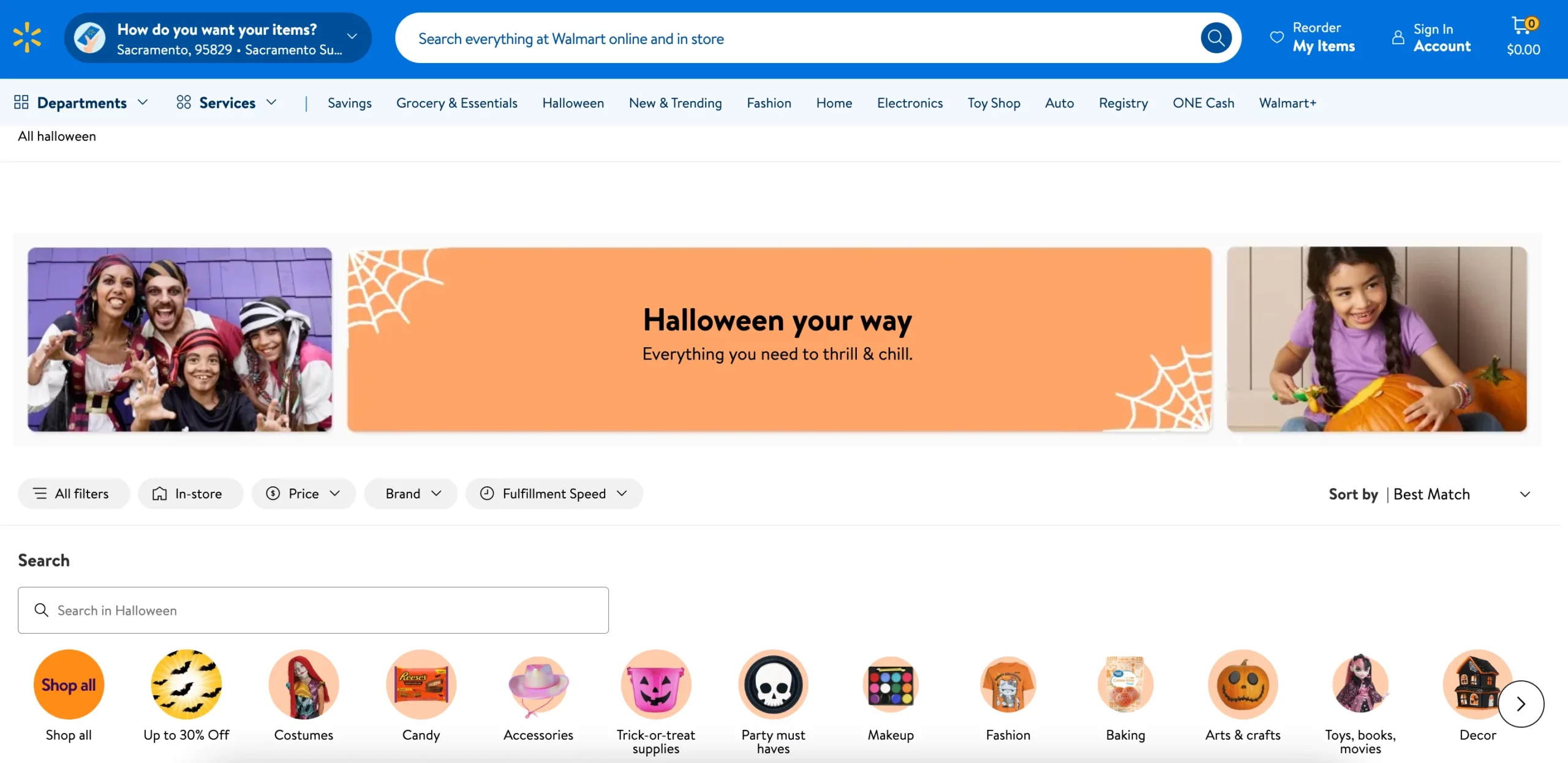This screenshot has width=1568, height=763.
Task: Click the girl carving pumpkin photo
Action: (x=1377, y=339)
